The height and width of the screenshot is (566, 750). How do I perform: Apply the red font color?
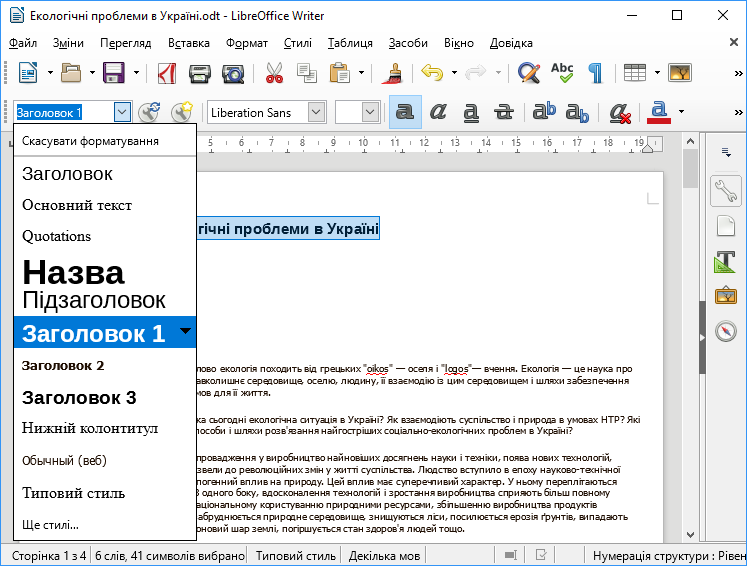pyautogui.click(x=659, y=112)
